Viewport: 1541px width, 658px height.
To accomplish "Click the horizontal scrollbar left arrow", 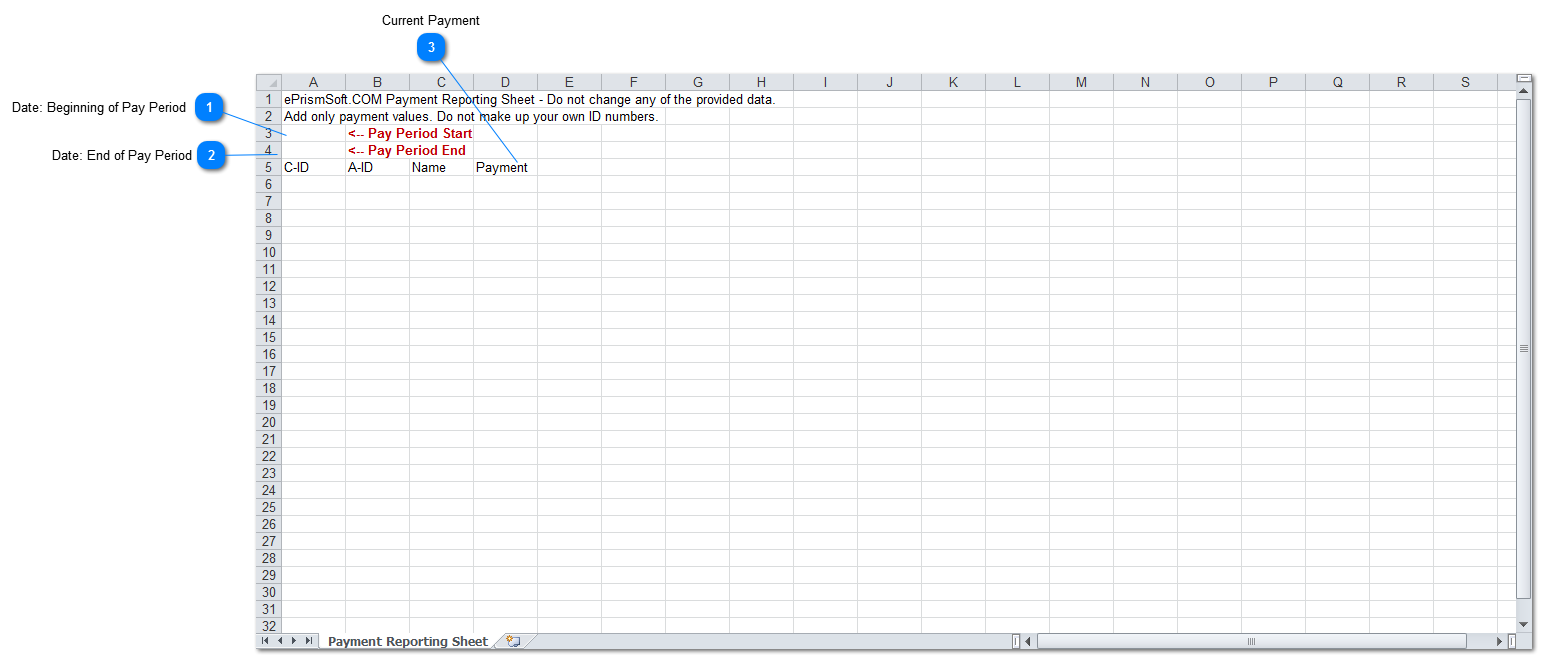I will point(1028,641).
